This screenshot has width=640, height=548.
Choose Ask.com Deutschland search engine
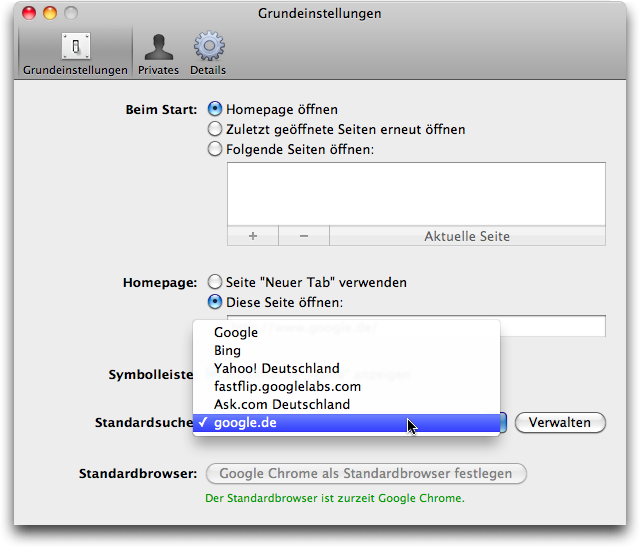pos(346,404)
